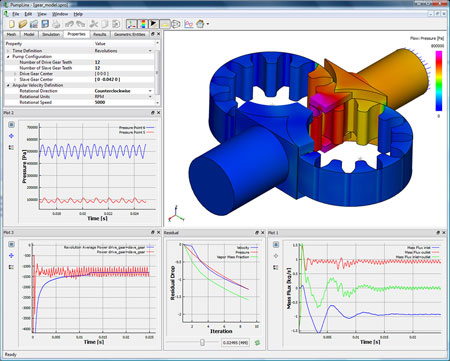This screenshot has width=450, height=361.
Task: Expand the Slave Gear Center row
Action: coord(15,79)
